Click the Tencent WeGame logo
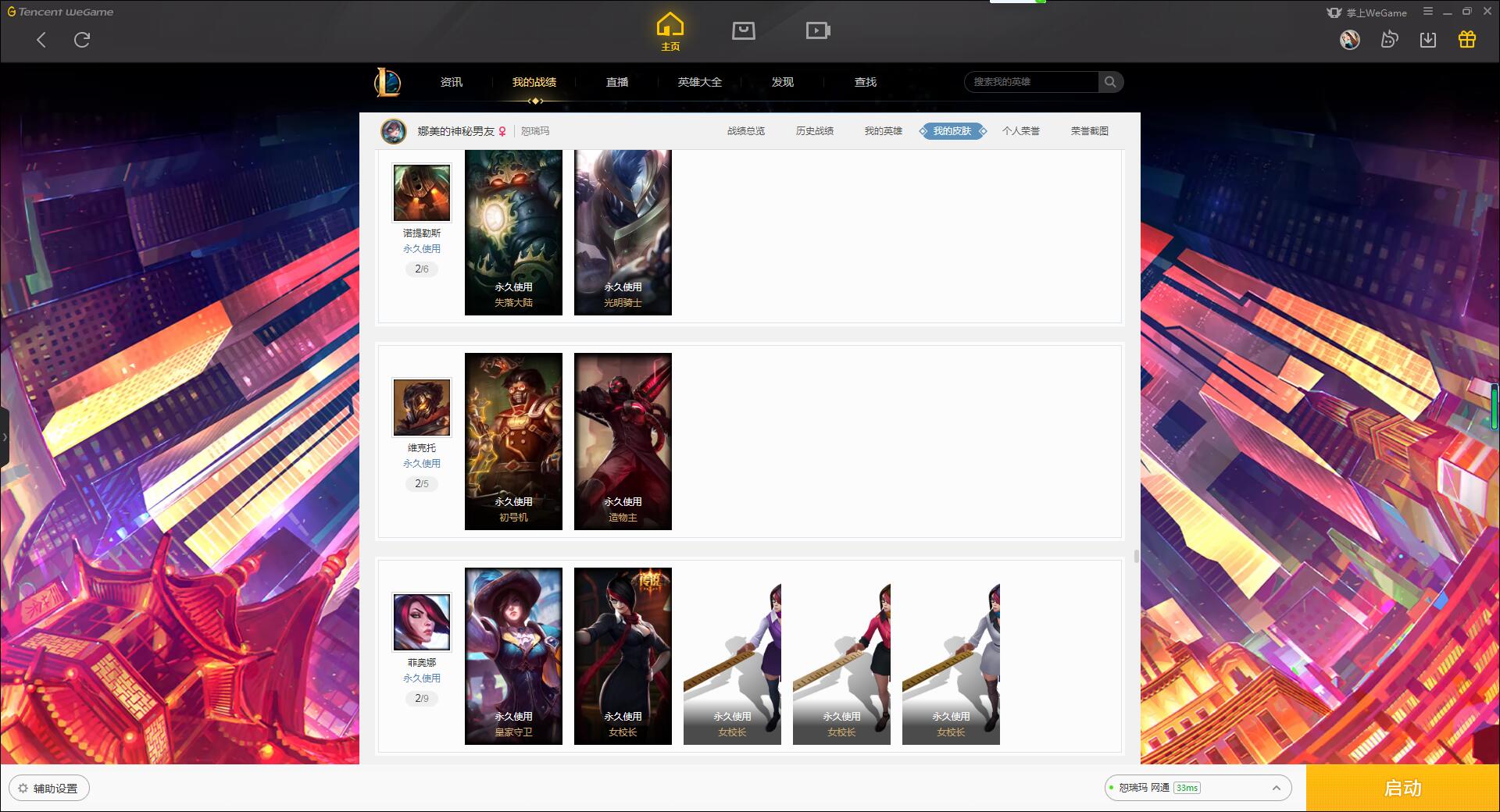Viewport: 1500px width, 812px height. [60, 12]
